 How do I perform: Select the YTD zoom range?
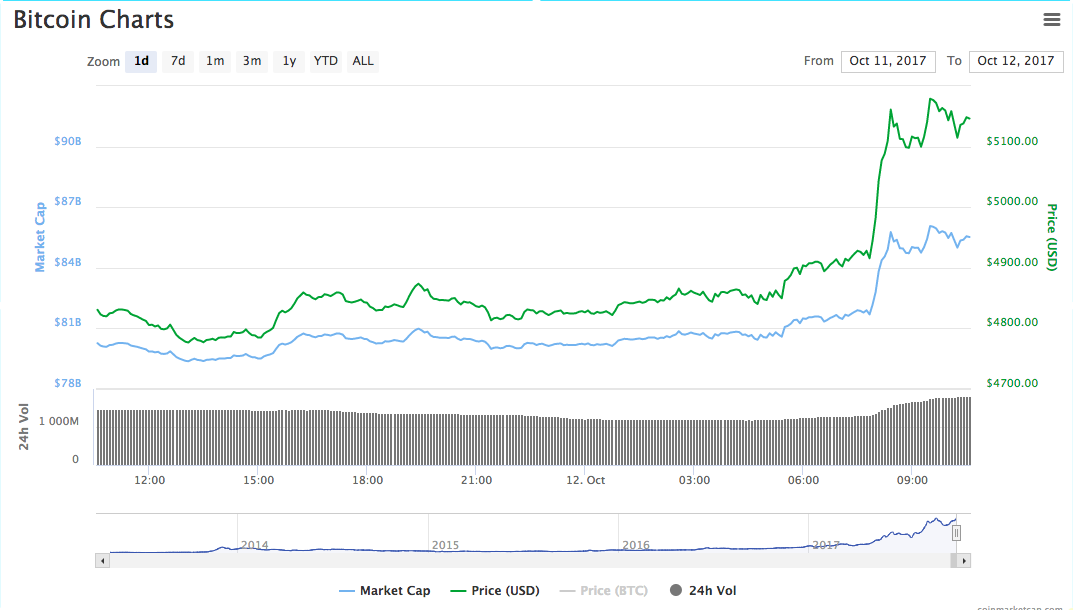(326, 61)
